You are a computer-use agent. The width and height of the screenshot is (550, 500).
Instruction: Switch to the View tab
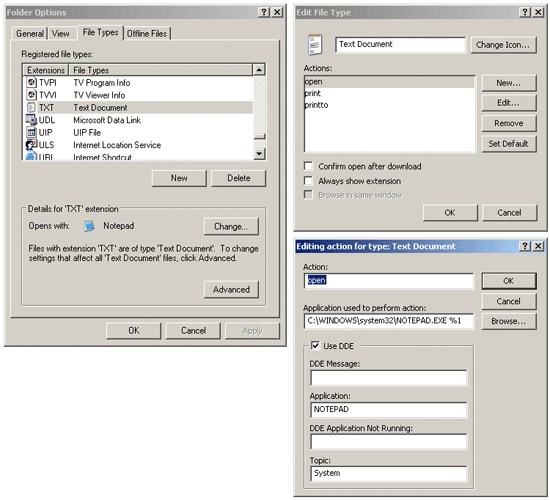coord(61,34)
